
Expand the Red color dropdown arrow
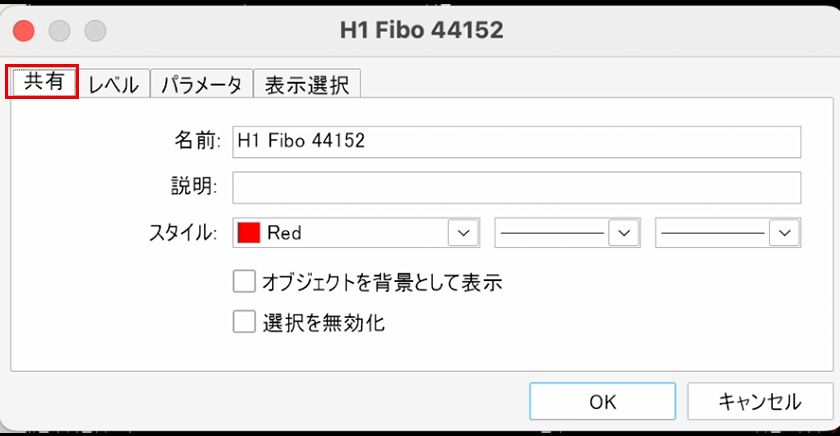coord(463,233)
